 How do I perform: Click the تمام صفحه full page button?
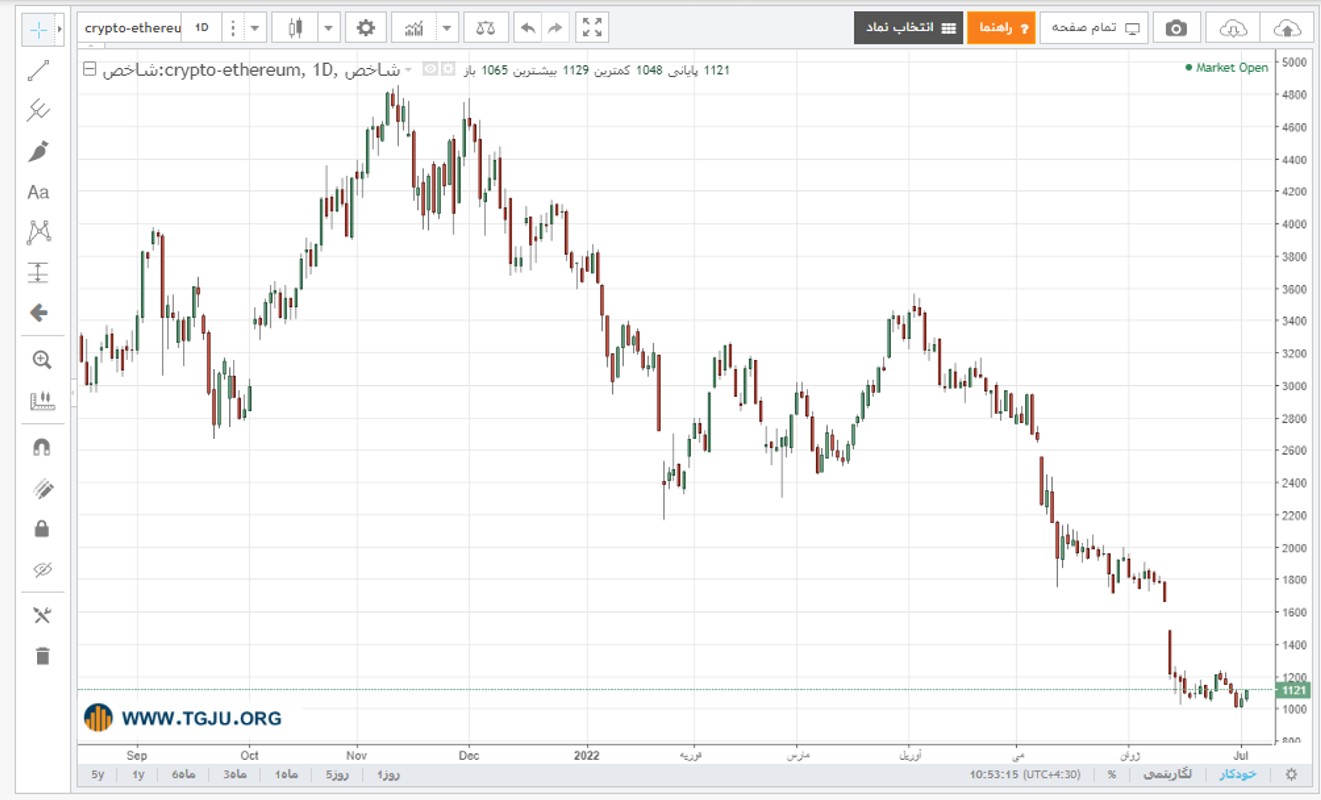click(x=1094, y=28)
